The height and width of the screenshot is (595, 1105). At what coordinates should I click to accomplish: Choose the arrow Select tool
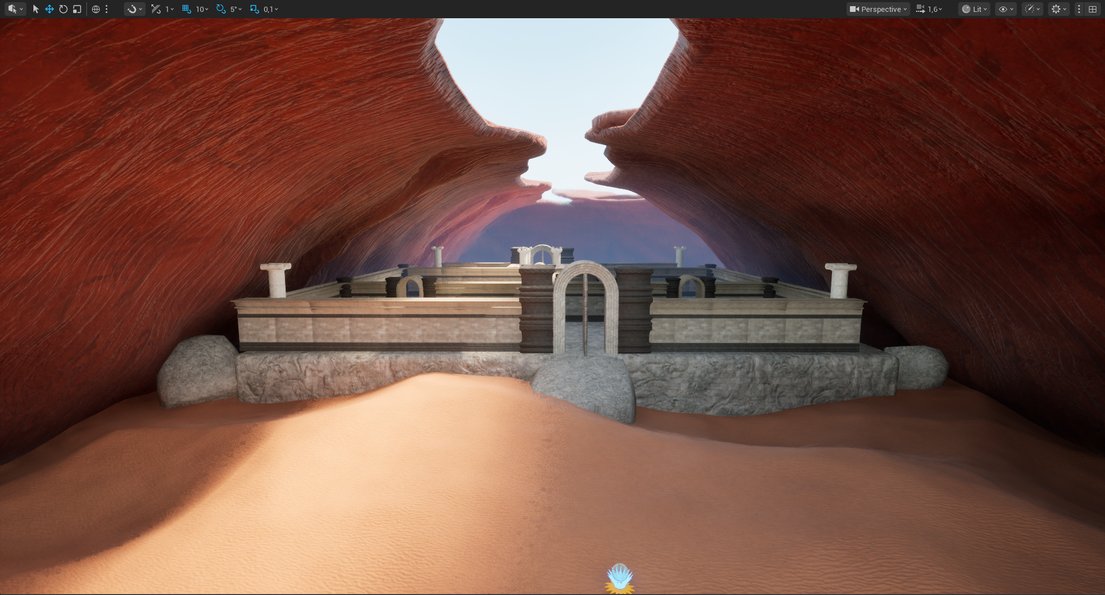coord(36,9)
